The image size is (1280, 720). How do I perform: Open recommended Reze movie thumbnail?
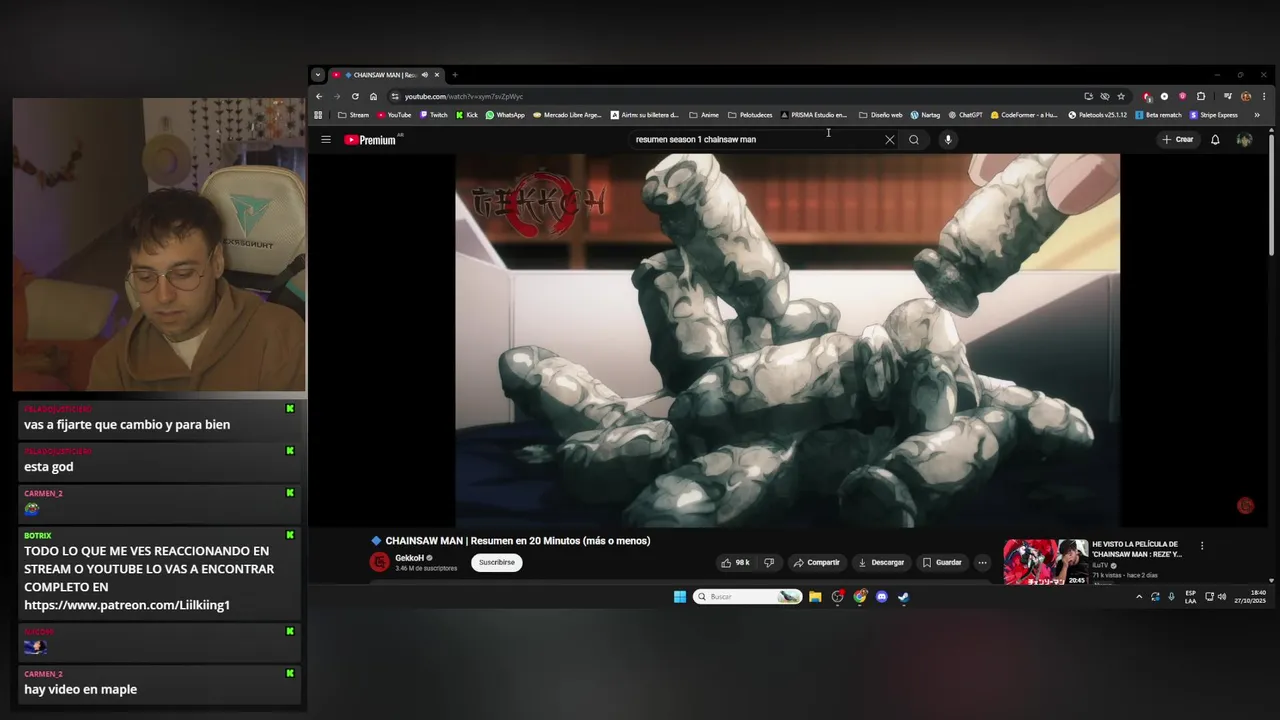[1045, 562]
